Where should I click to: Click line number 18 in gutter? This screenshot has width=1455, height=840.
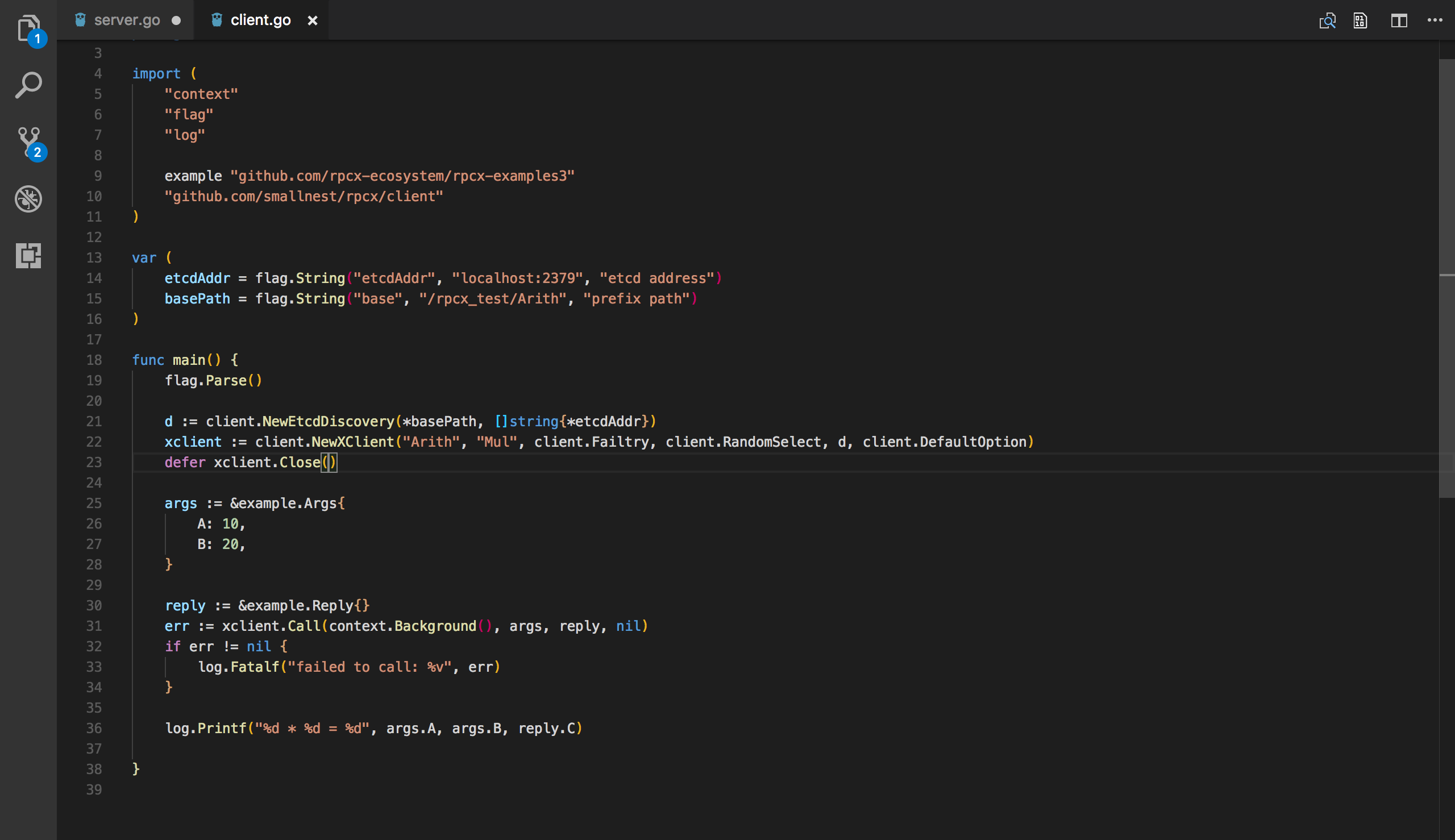click(x=94, y=360)
